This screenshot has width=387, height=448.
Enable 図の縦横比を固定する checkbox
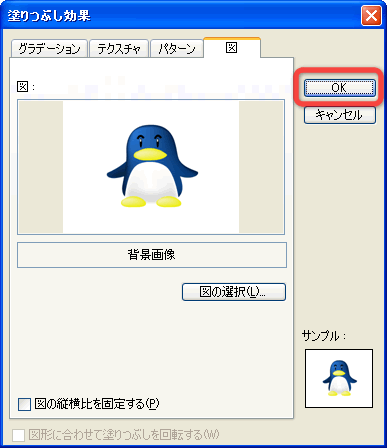(24, 404)
